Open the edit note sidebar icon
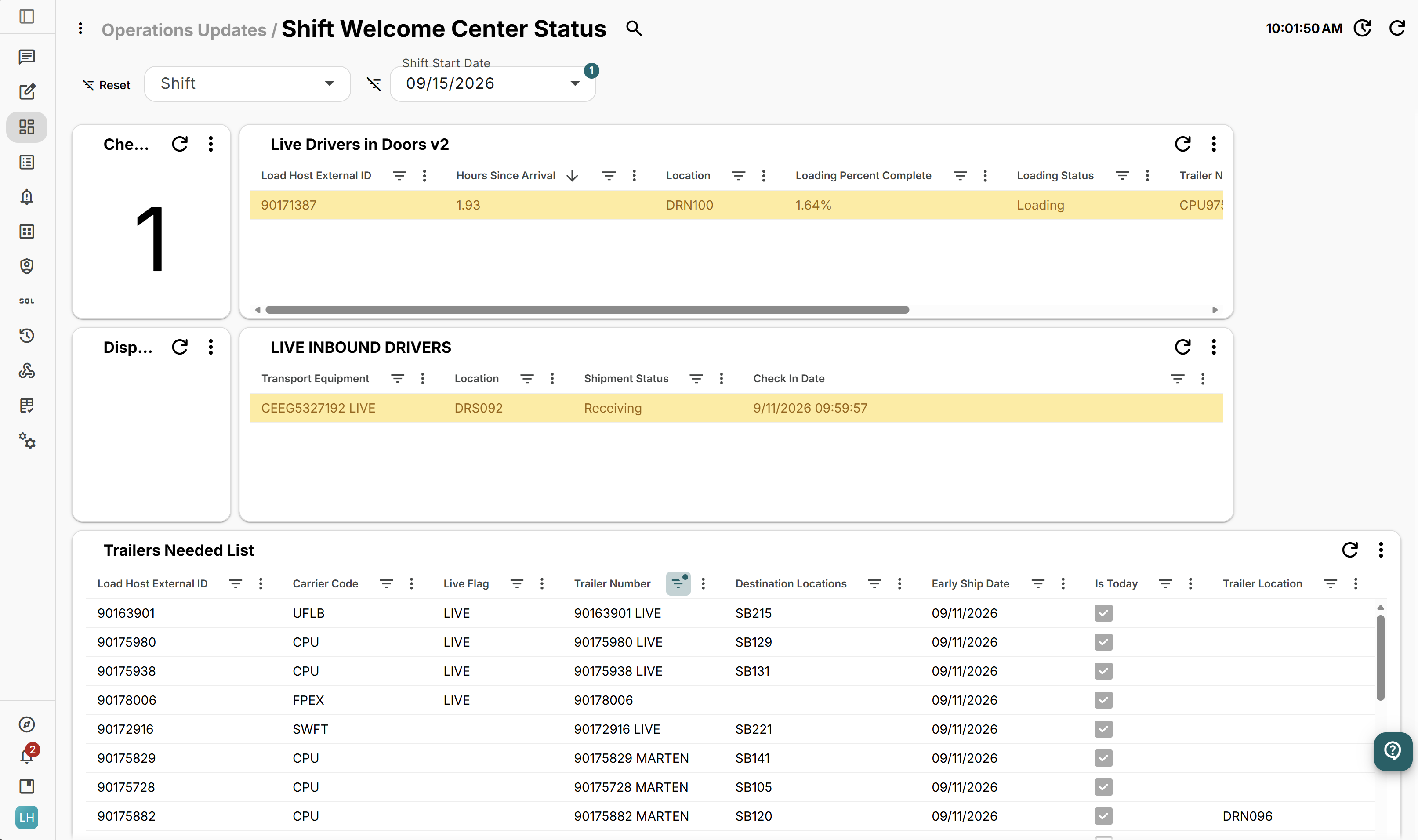Screen dimensions: 1418x840 tap(27, 92)
